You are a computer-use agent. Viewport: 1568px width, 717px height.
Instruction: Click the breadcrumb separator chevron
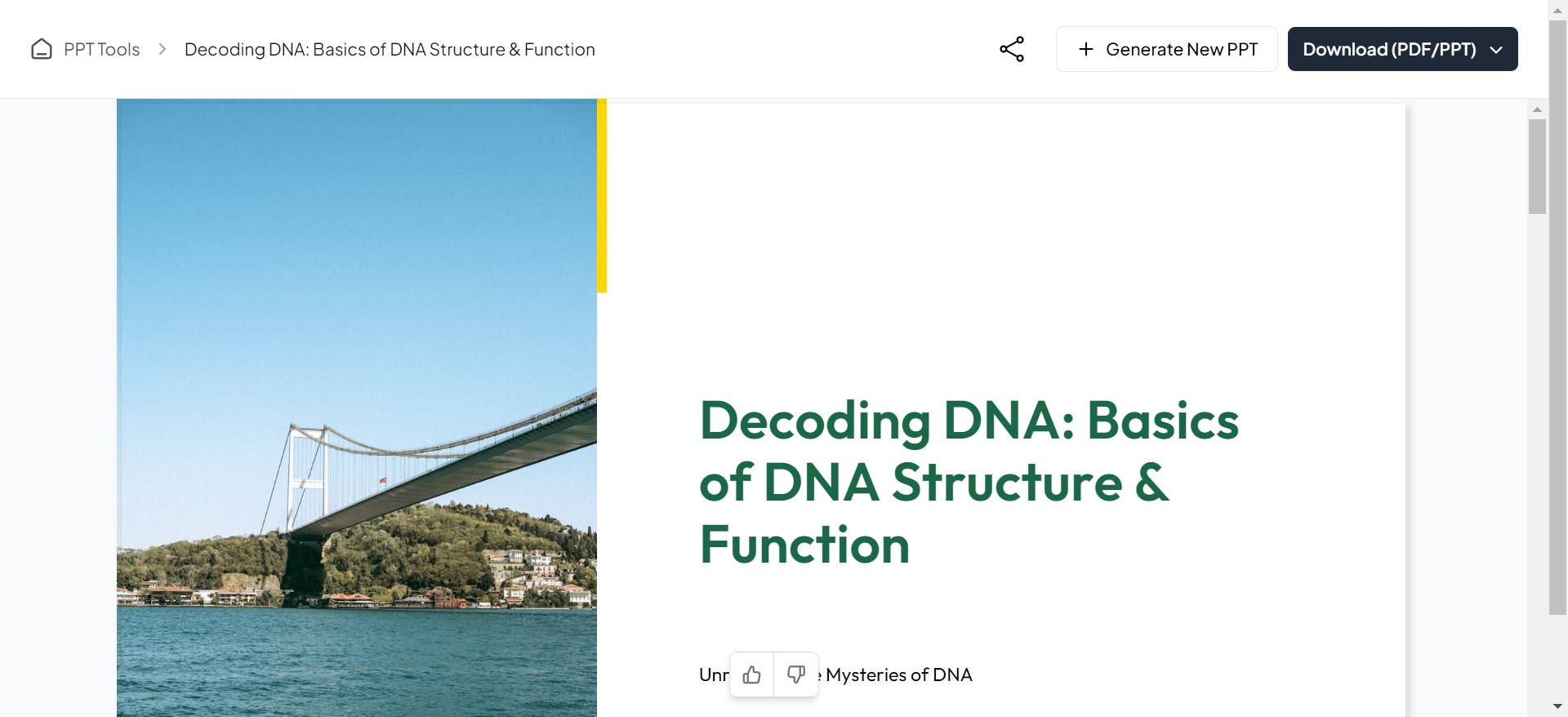coord(163,50)
